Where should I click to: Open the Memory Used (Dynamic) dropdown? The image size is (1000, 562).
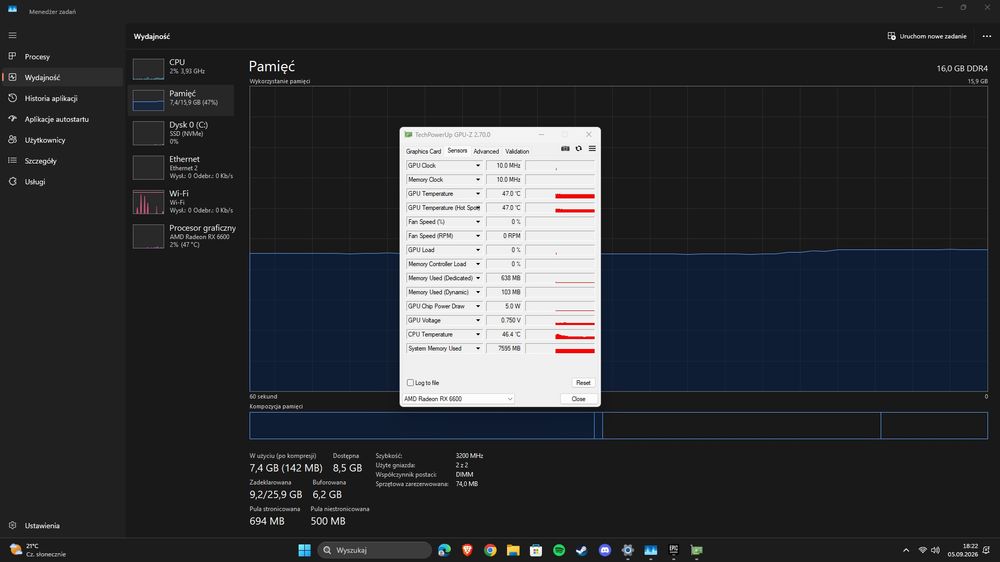click(478, 292)
